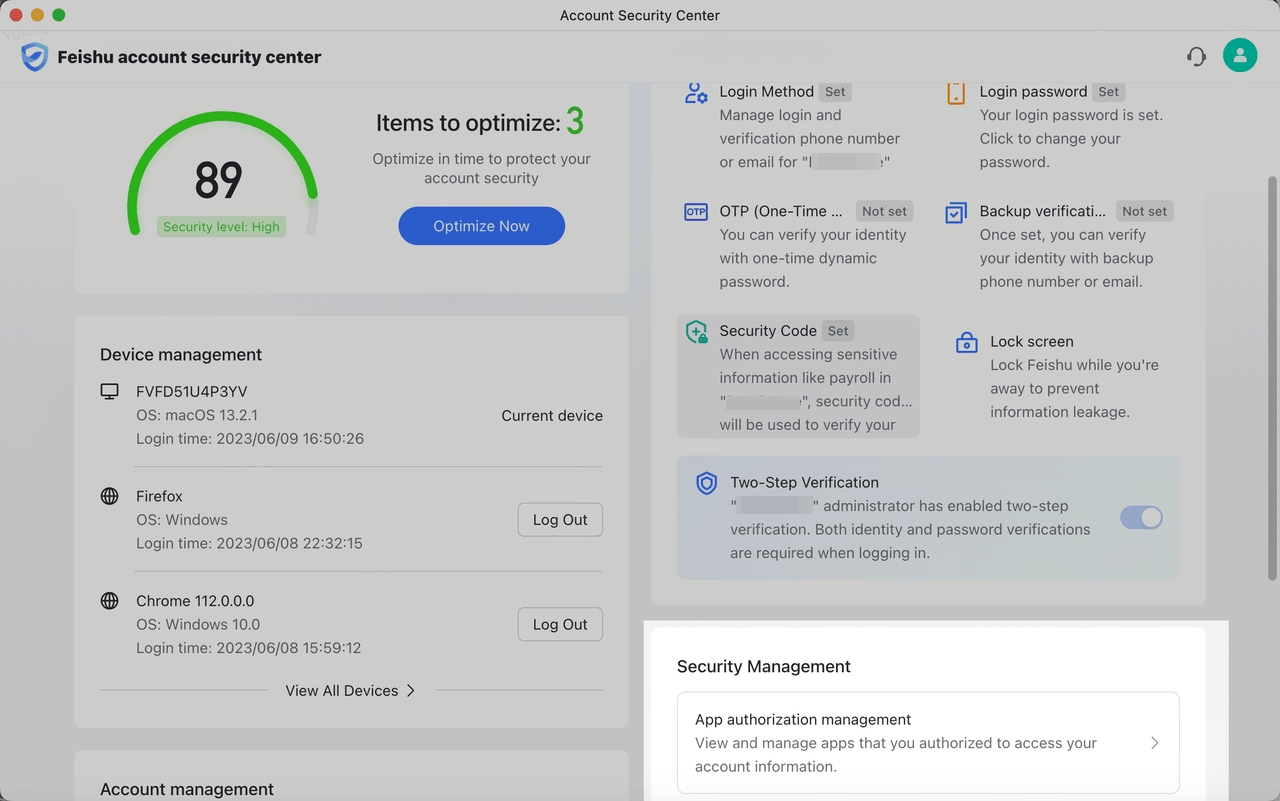Image resolution: width=1280 pixels, height=801 pixels.
Task: Open the account avatar menu
Action: tap(1240, 55)
